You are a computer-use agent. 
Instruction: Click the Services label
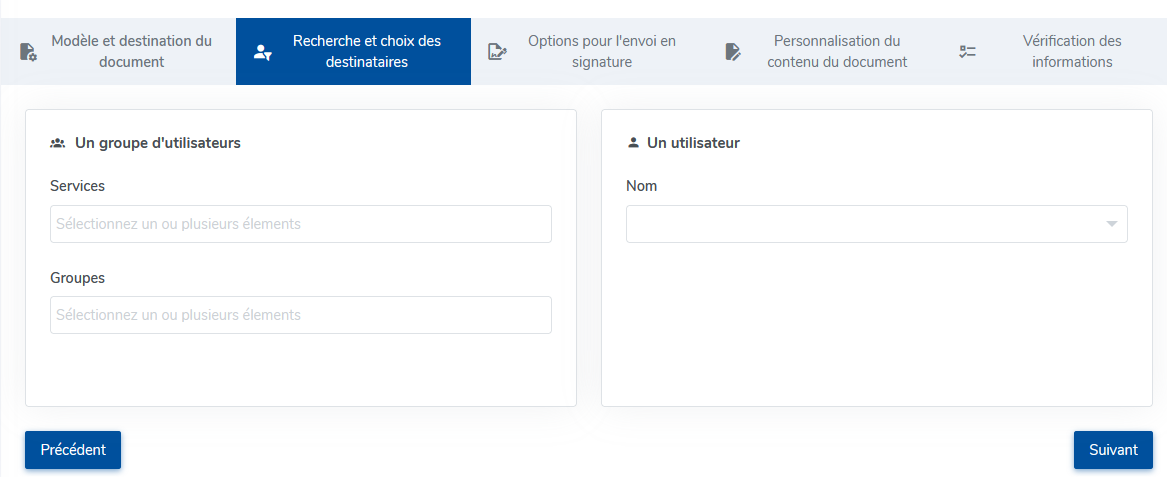[x=77, y=186]
